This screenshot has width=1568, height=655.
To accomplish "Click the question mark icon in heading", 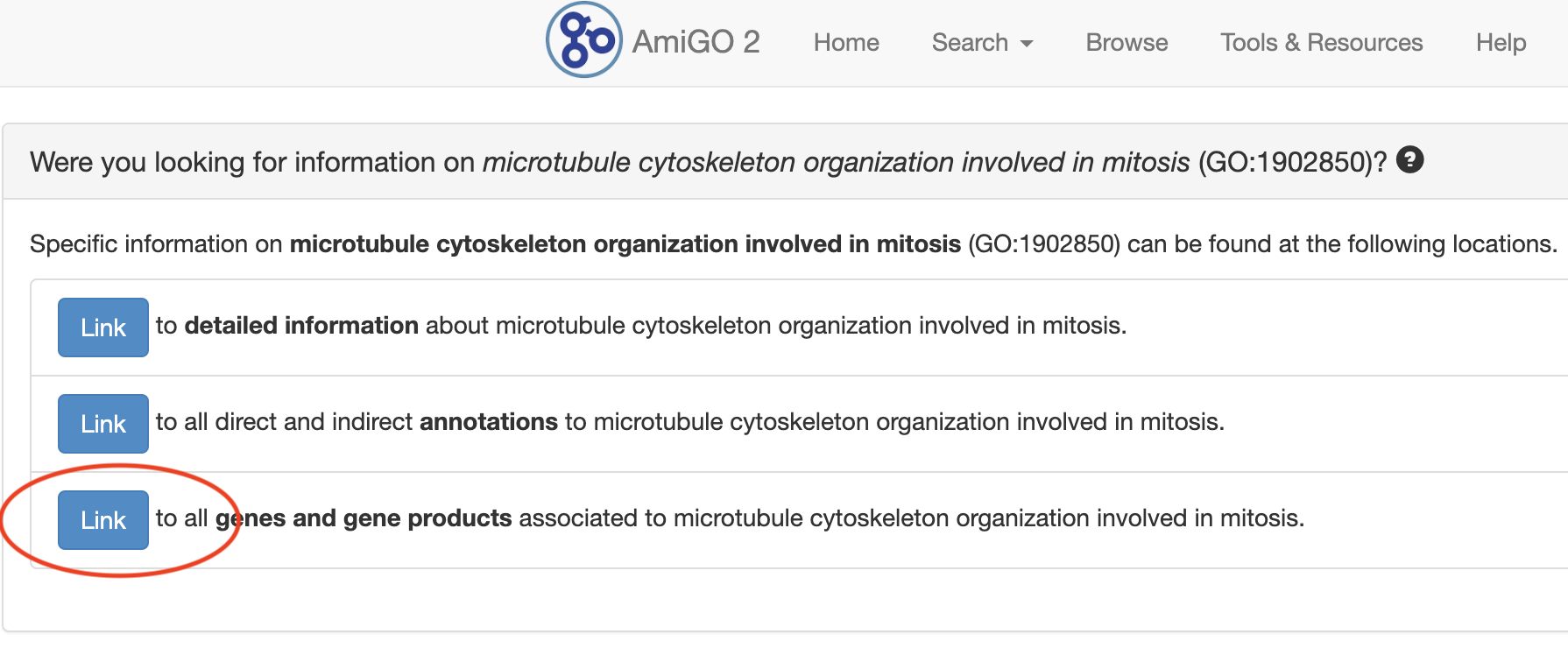I will pos(1409,160).
